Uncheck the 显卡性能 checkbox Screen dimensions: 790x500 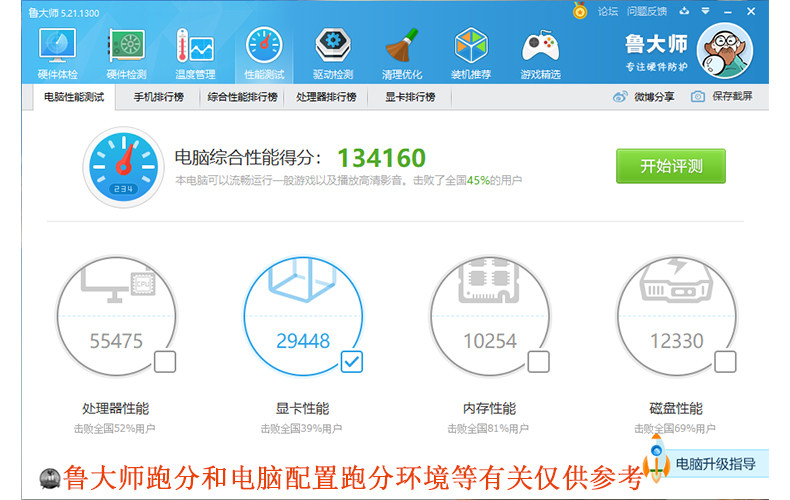pyautogui.click(x=352, y=361)
